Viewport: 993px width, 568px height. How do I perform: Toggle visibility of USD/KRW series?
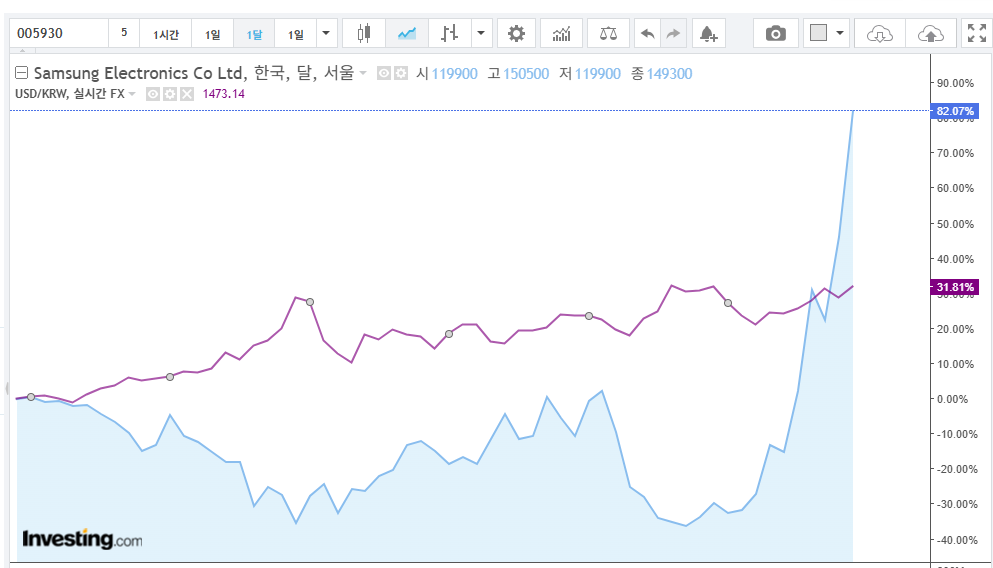[x=153, y=94]
